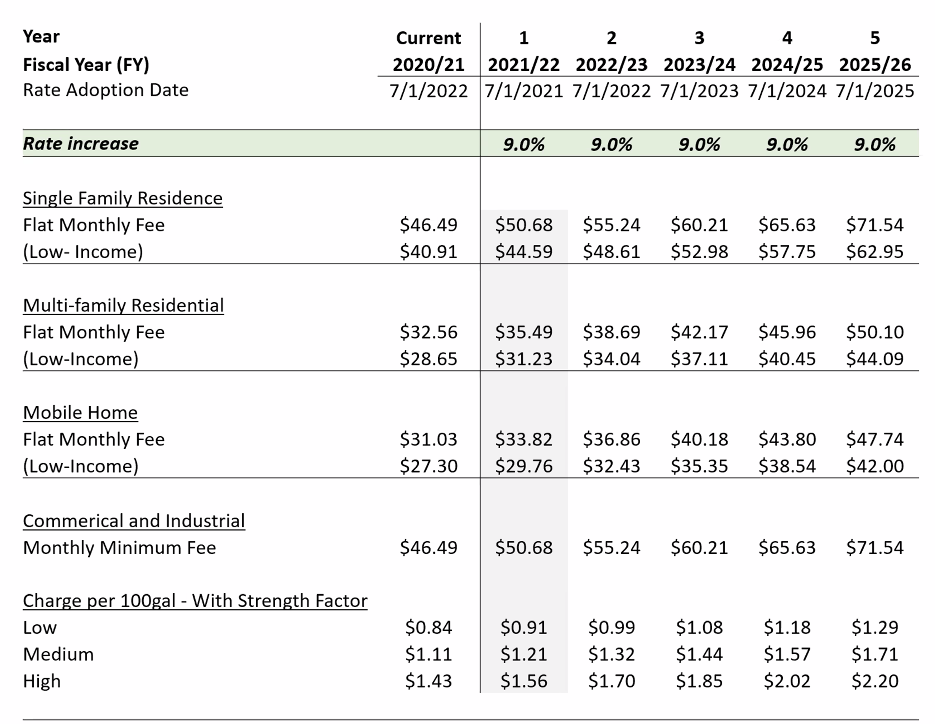935x724 pixels.
Task: Select the 9.0% increase under year 3
Action: [x=699, y=144]
